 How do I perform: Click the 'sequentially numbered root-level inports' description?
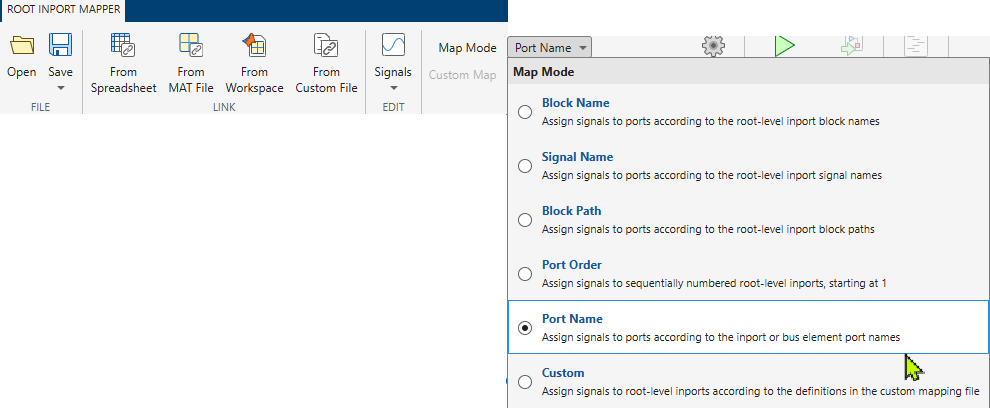(x=714, y=284)
